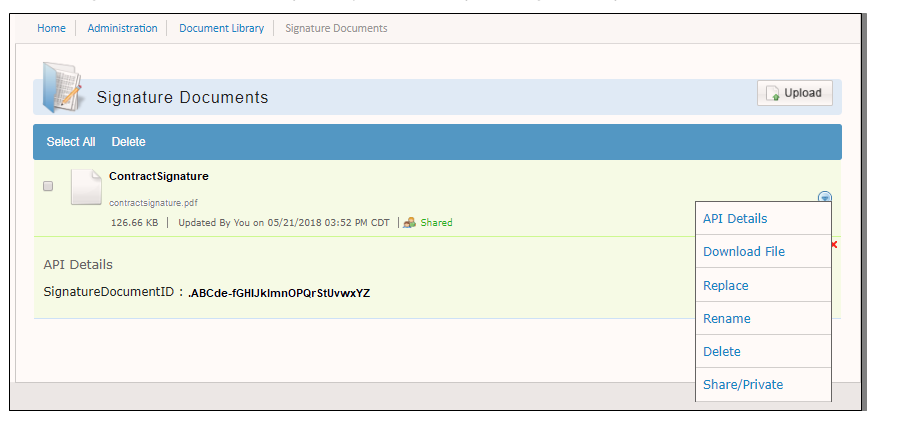This screenshot has height=423, width=916.
Task: Click Share/Private menu entry
Action: tap(763, 384)
